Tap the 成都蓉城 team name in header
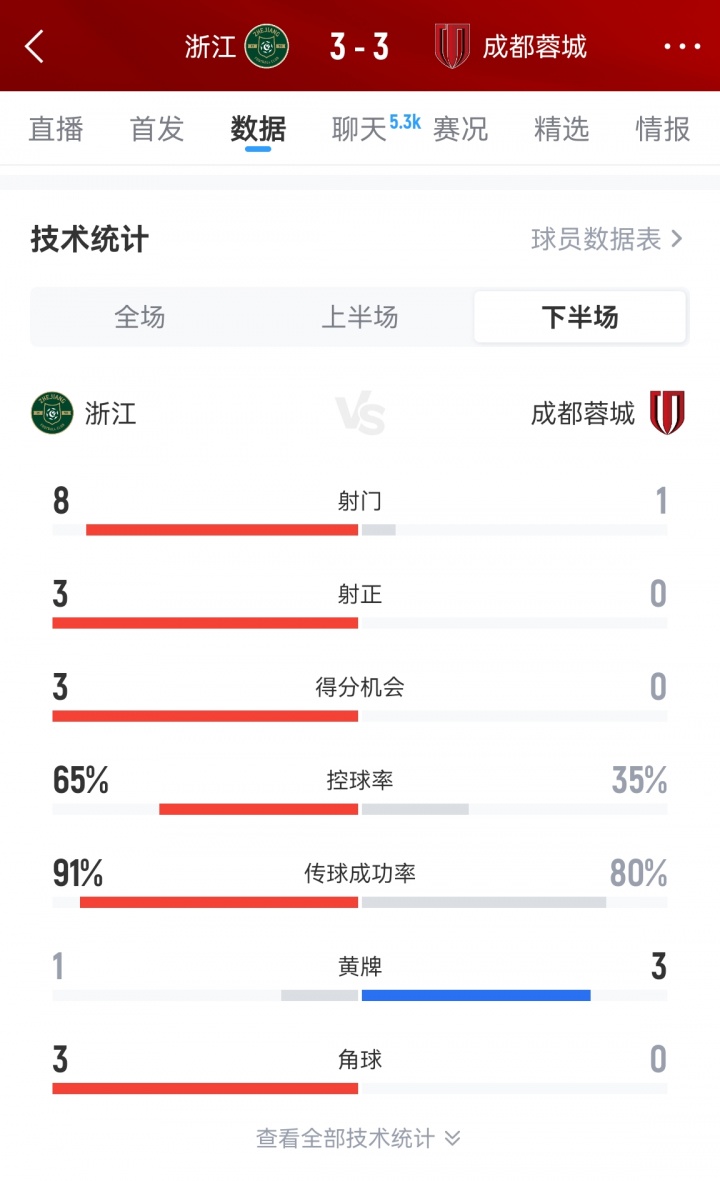 pyautogui.click(x=535, y=46)
